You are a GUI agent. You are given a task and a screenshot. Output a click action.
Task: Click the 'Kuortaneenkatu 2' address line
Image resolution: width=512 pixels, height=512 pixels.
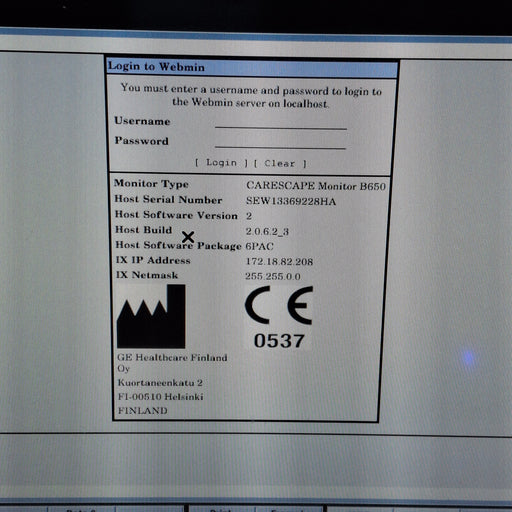[x=160, y=383]
